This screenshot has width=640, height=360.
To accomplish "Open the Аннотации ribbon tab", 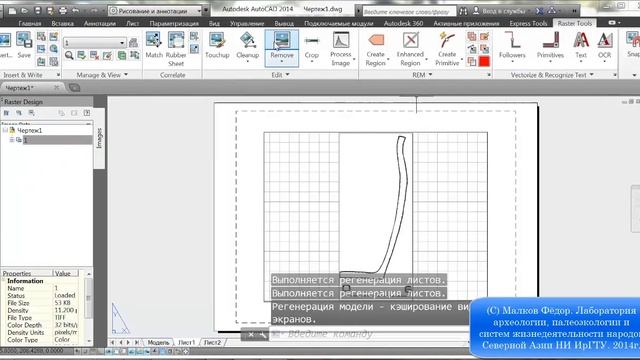I will [x=100, y=23].
